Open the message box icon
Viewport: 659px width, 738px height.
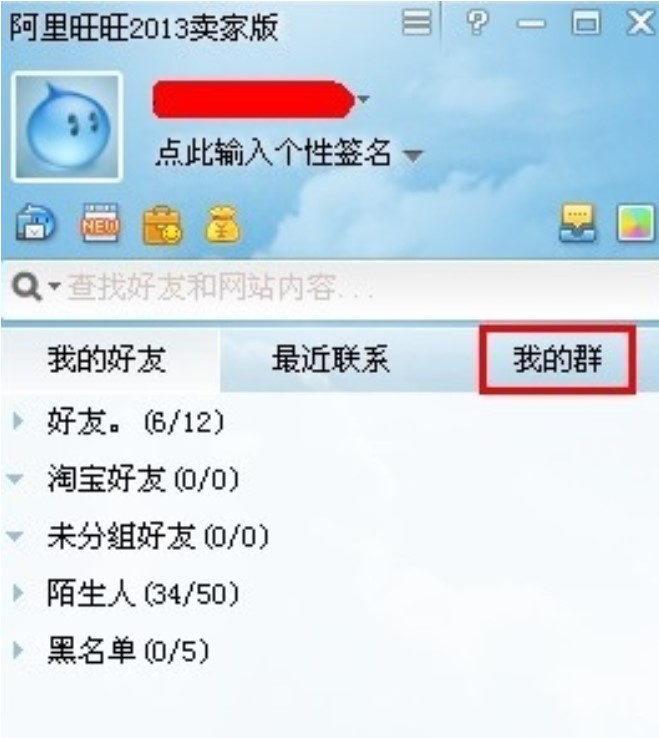[x=578, y=223]
